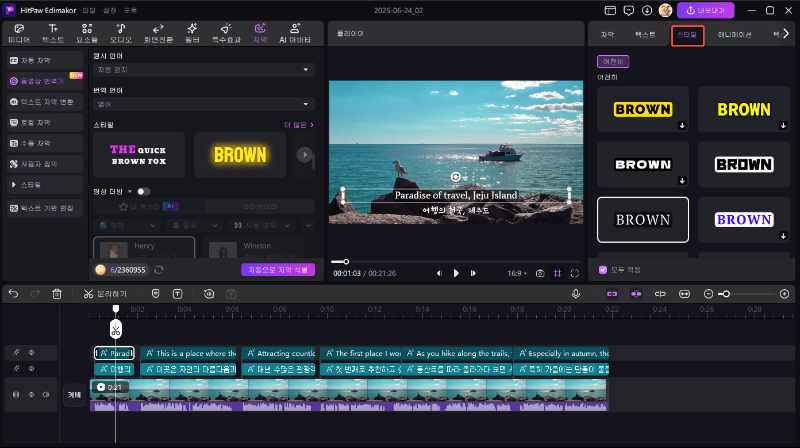
Task: Click the undo arrow in timeline toolbar
Action: [13, 293]
